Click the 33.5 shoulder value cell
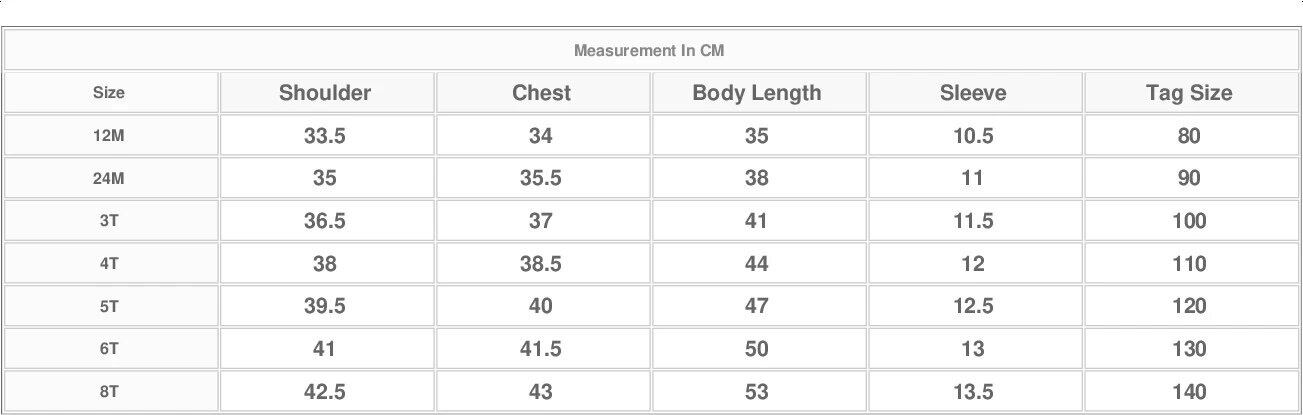Viewport: 1303px width, 415px height. point(325,136)
